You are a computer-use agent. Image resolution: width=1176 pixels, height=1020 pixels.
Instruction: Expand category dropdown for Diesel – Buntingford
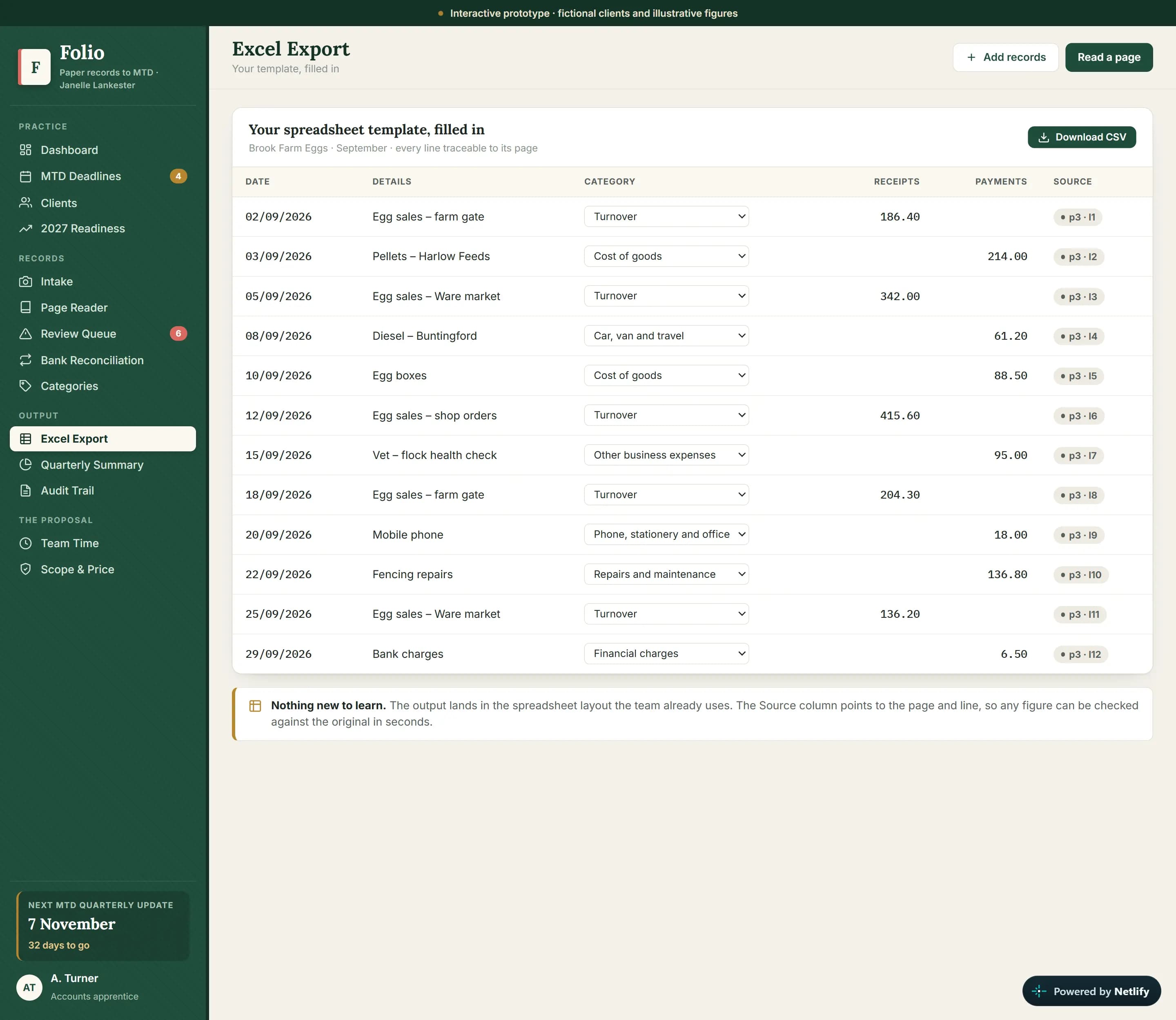click(666, 336)
